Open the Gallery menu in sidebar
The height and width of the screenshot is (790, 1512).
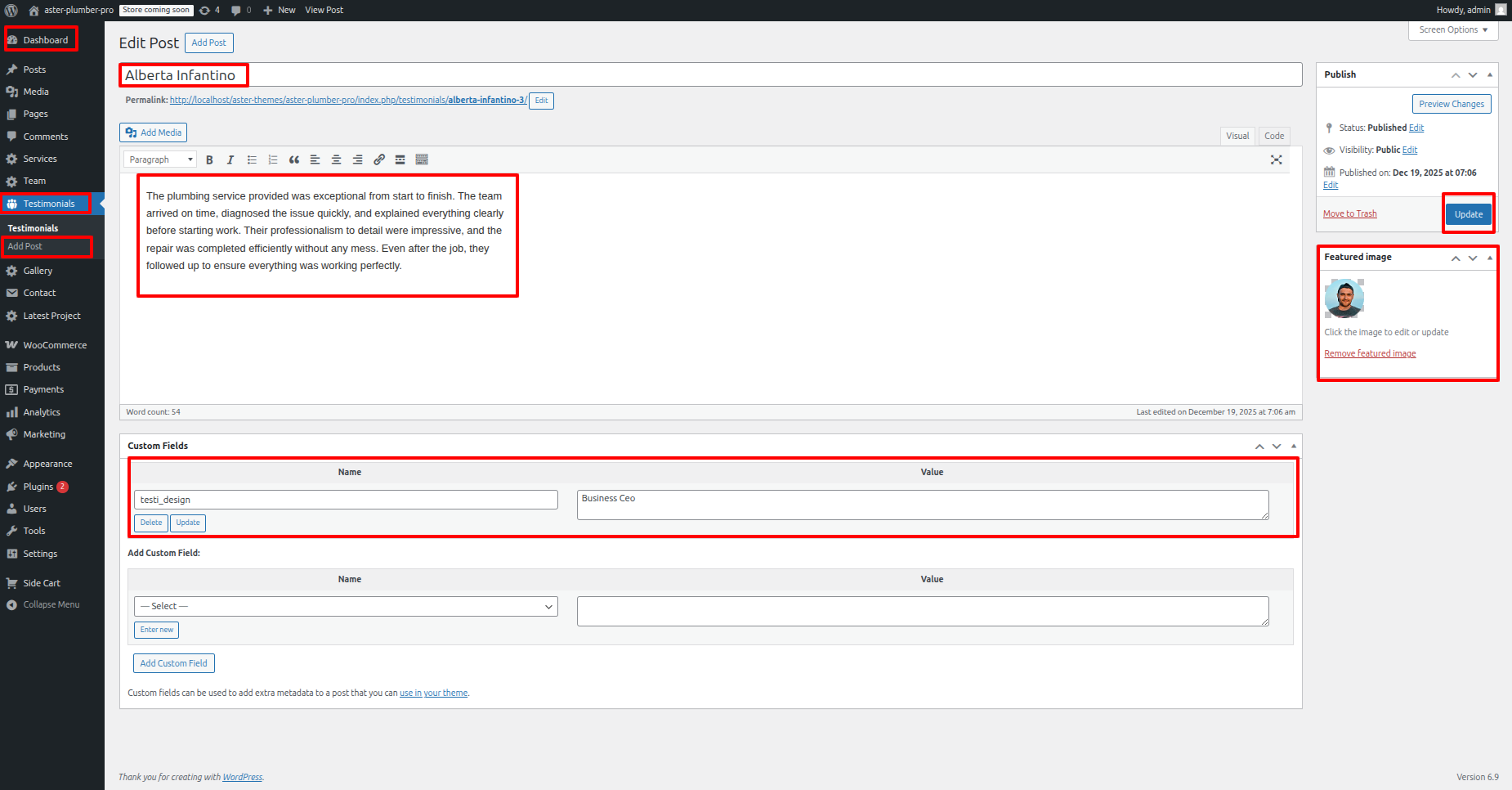pos(38,271)
